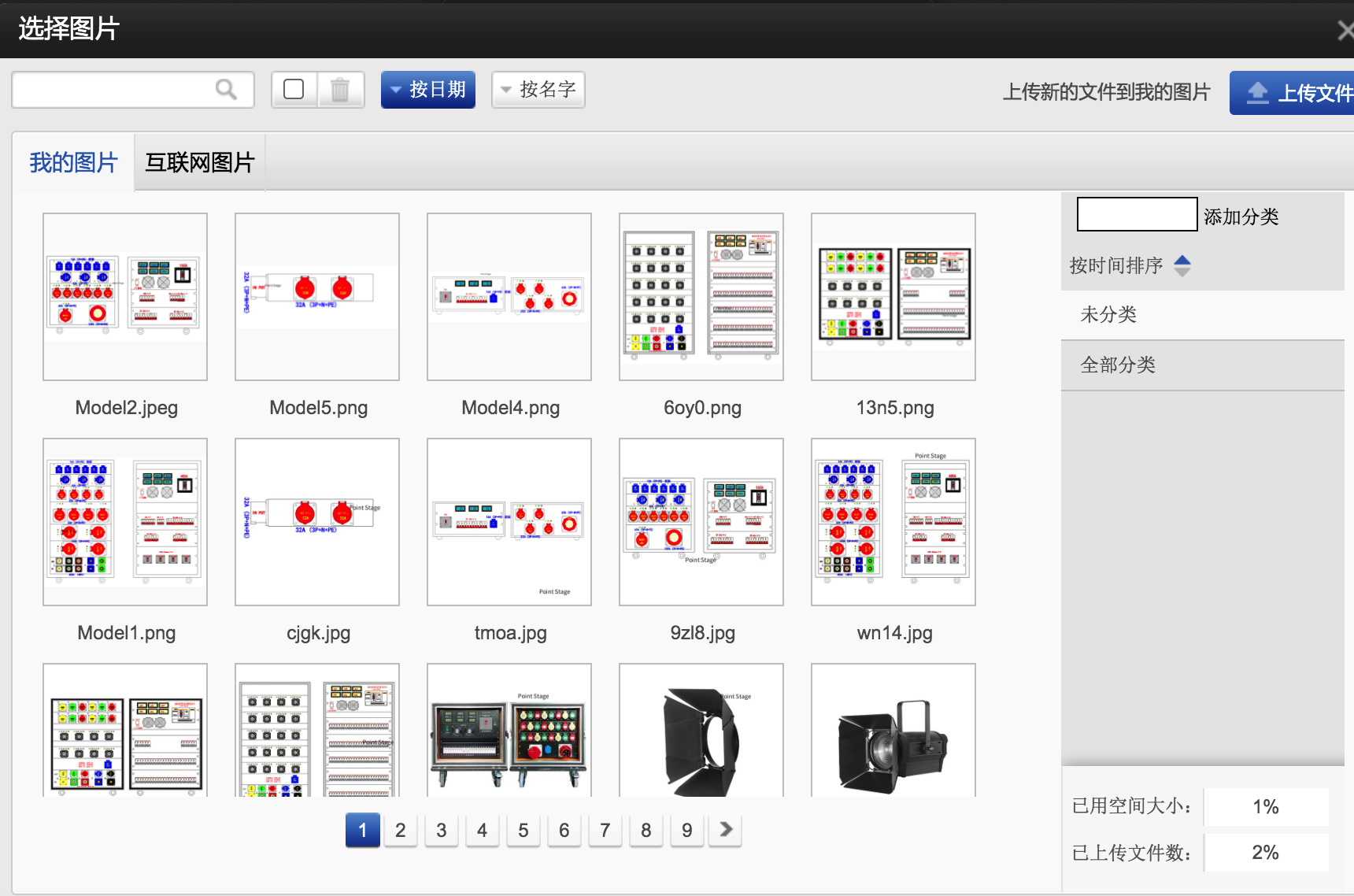Go to page 5 of images
The width and height of the screenshot is (1354, 896).
[523, 830]
